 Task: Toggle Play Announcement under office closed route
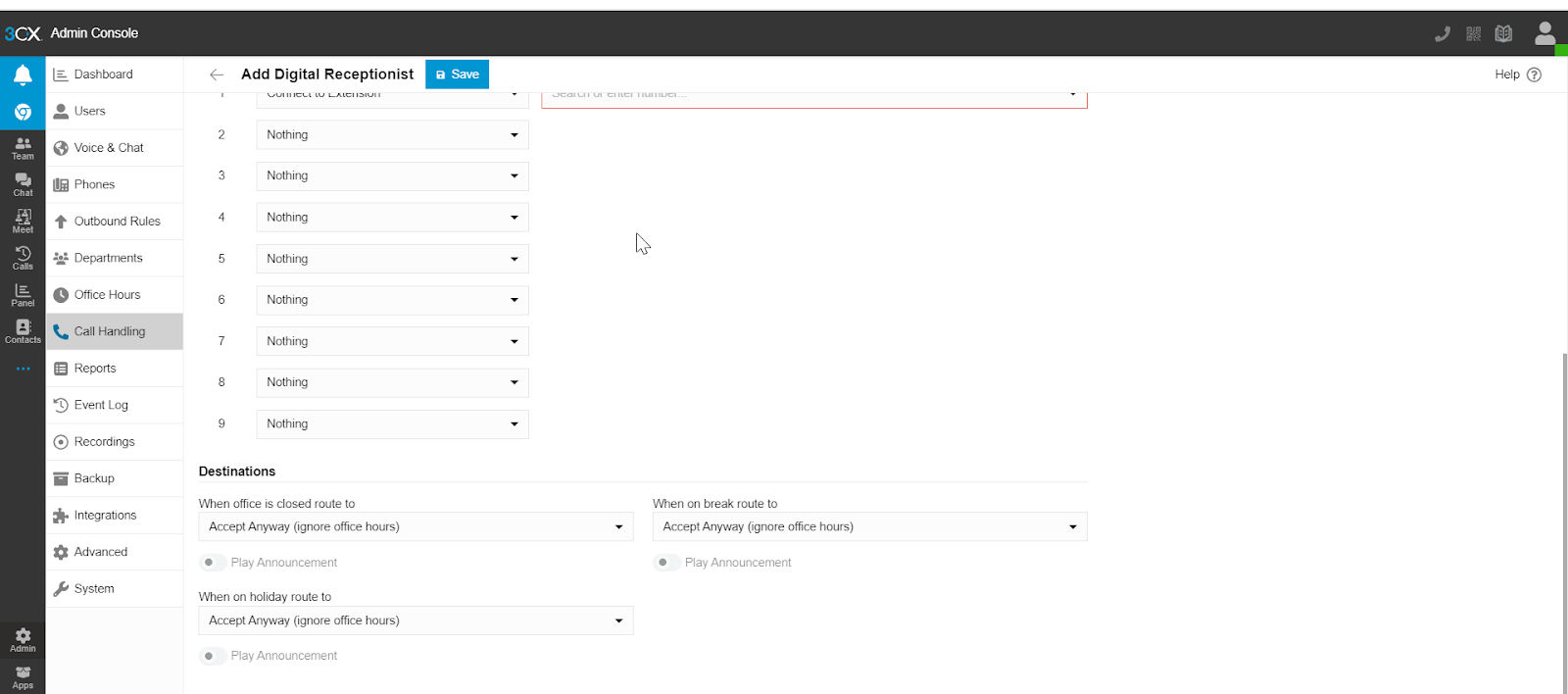pyautogui.click(x=213, y=563)
